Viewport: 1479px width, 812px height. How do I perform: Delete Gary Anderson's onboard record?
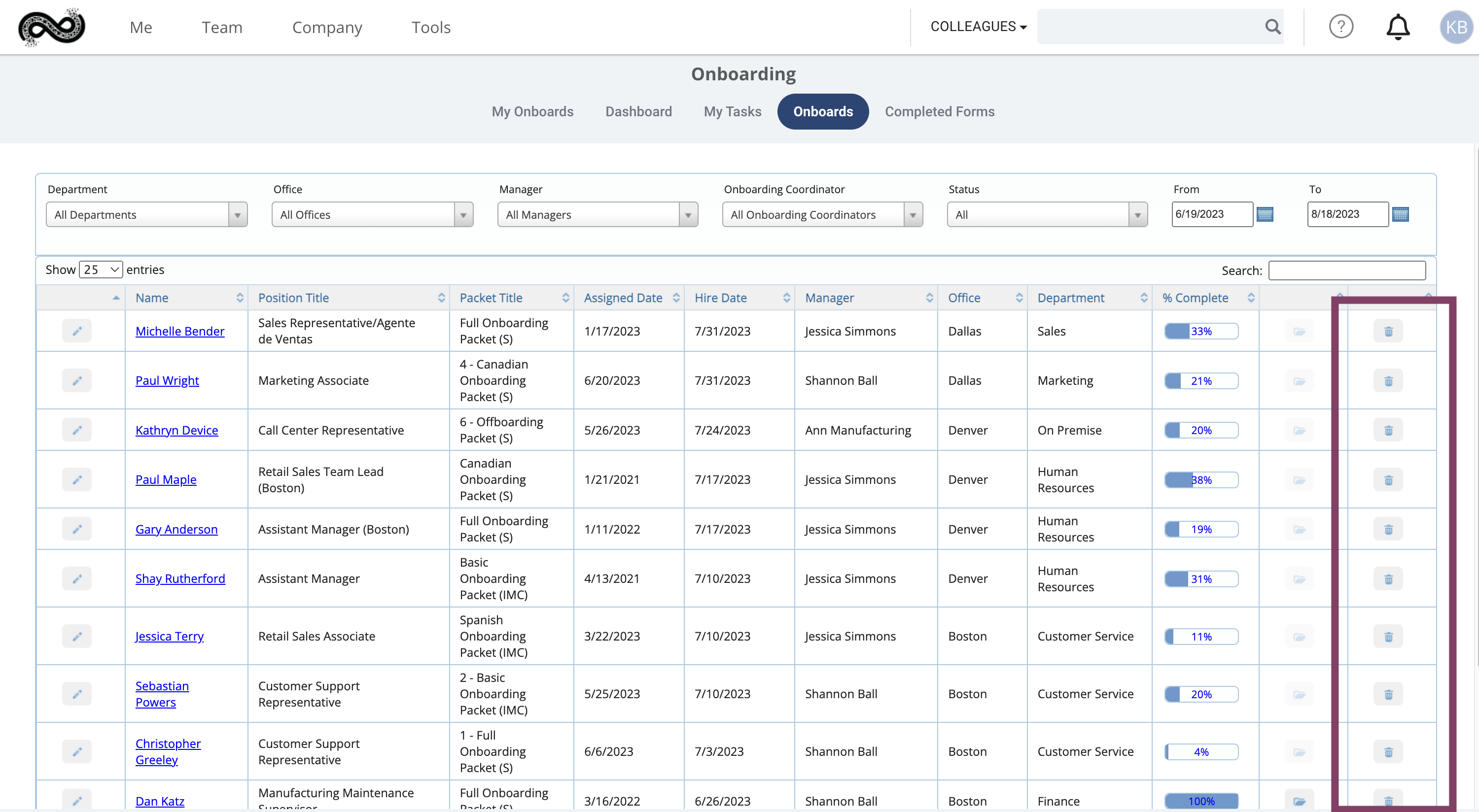(1388, 529)
